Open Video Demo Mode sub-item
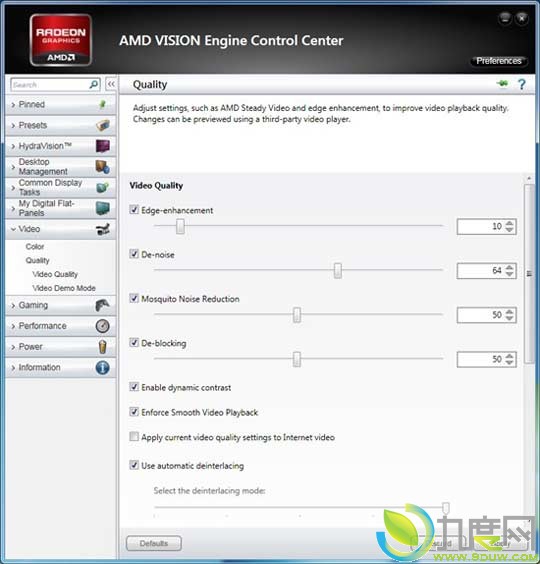 click(64, 288)
